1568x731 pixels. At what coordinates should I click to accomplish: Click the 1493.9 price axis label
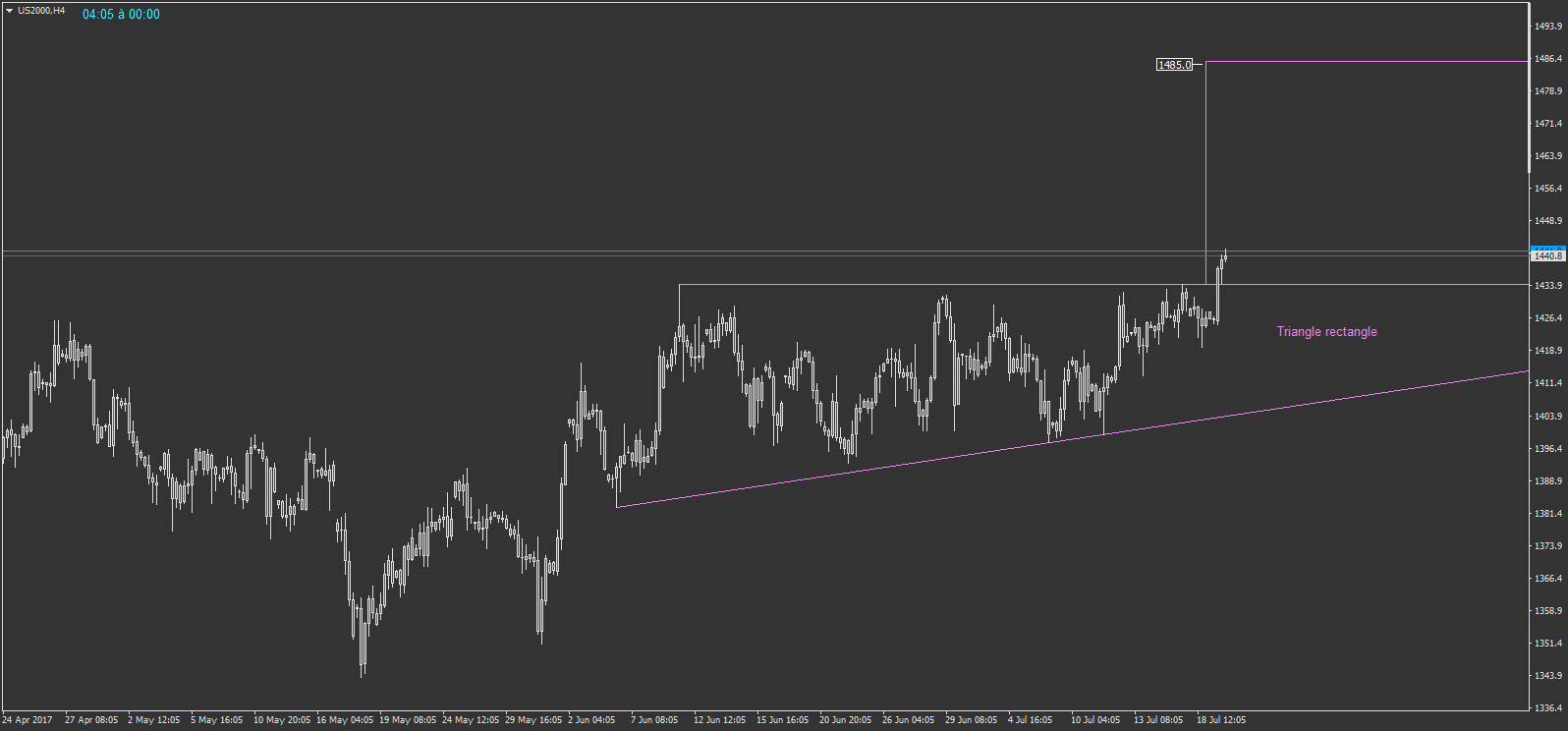1548,27
